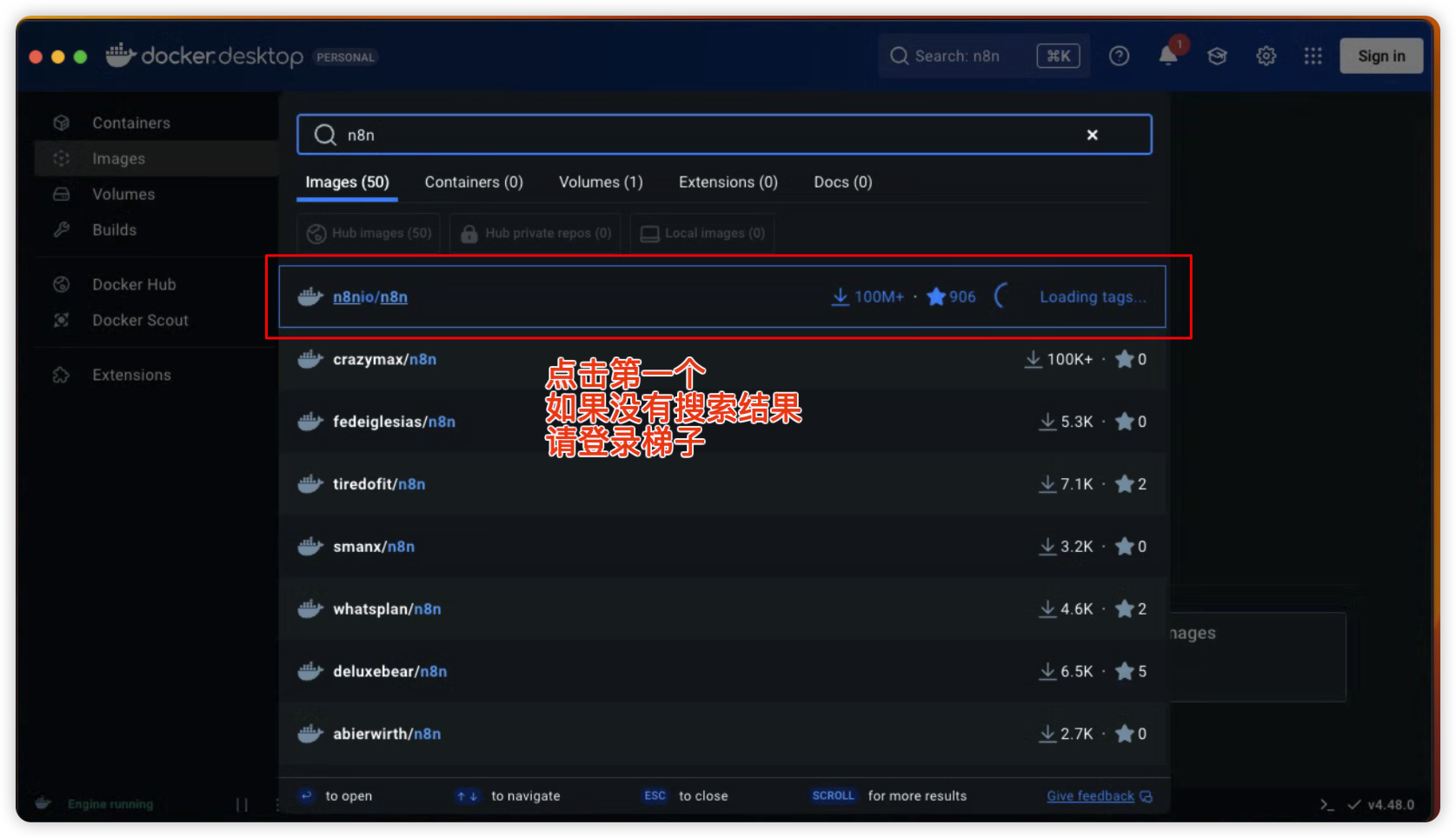Viewport: 1456px width, 838px height.
Task: Click the v4.48.0 version indicator
Action: [1390, 804]
